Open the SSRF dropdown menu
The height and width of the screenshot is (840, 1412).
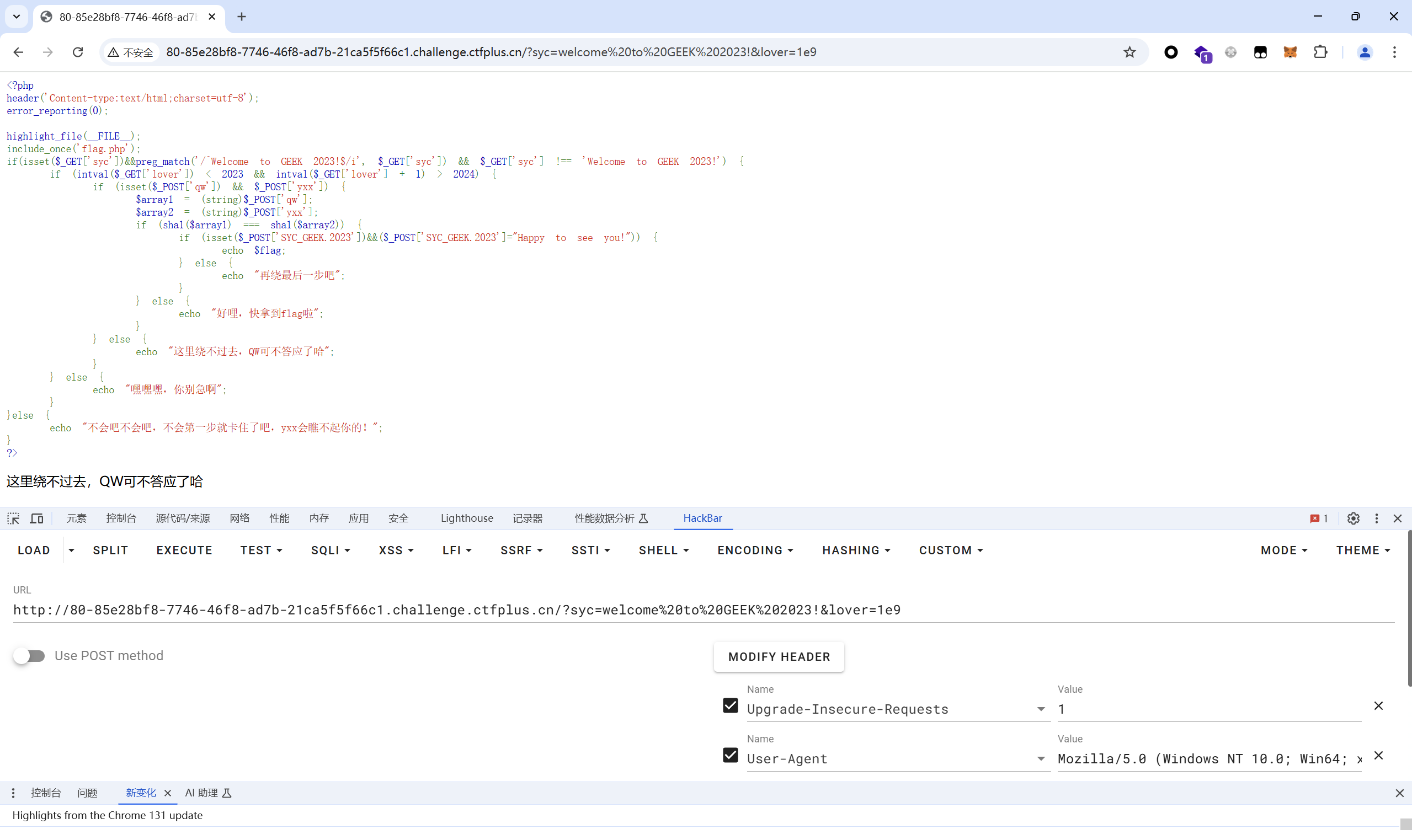[x=521, y=550]
